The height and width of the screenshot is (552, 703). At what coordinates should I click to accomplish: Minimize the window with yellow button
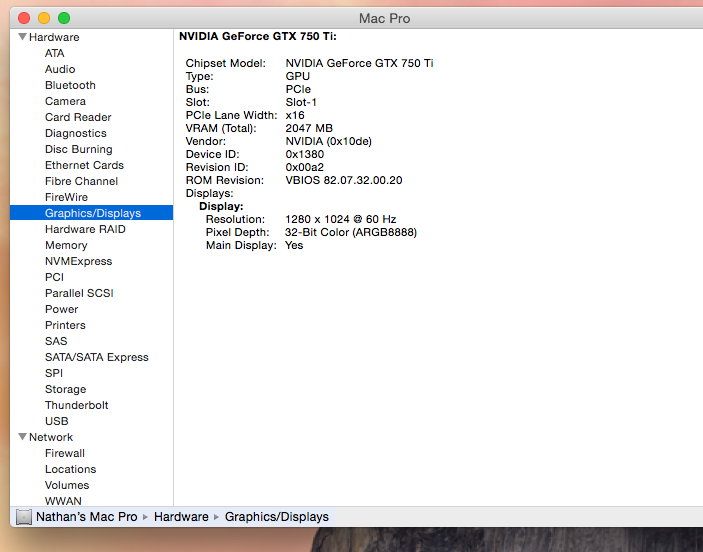point(44,18)
